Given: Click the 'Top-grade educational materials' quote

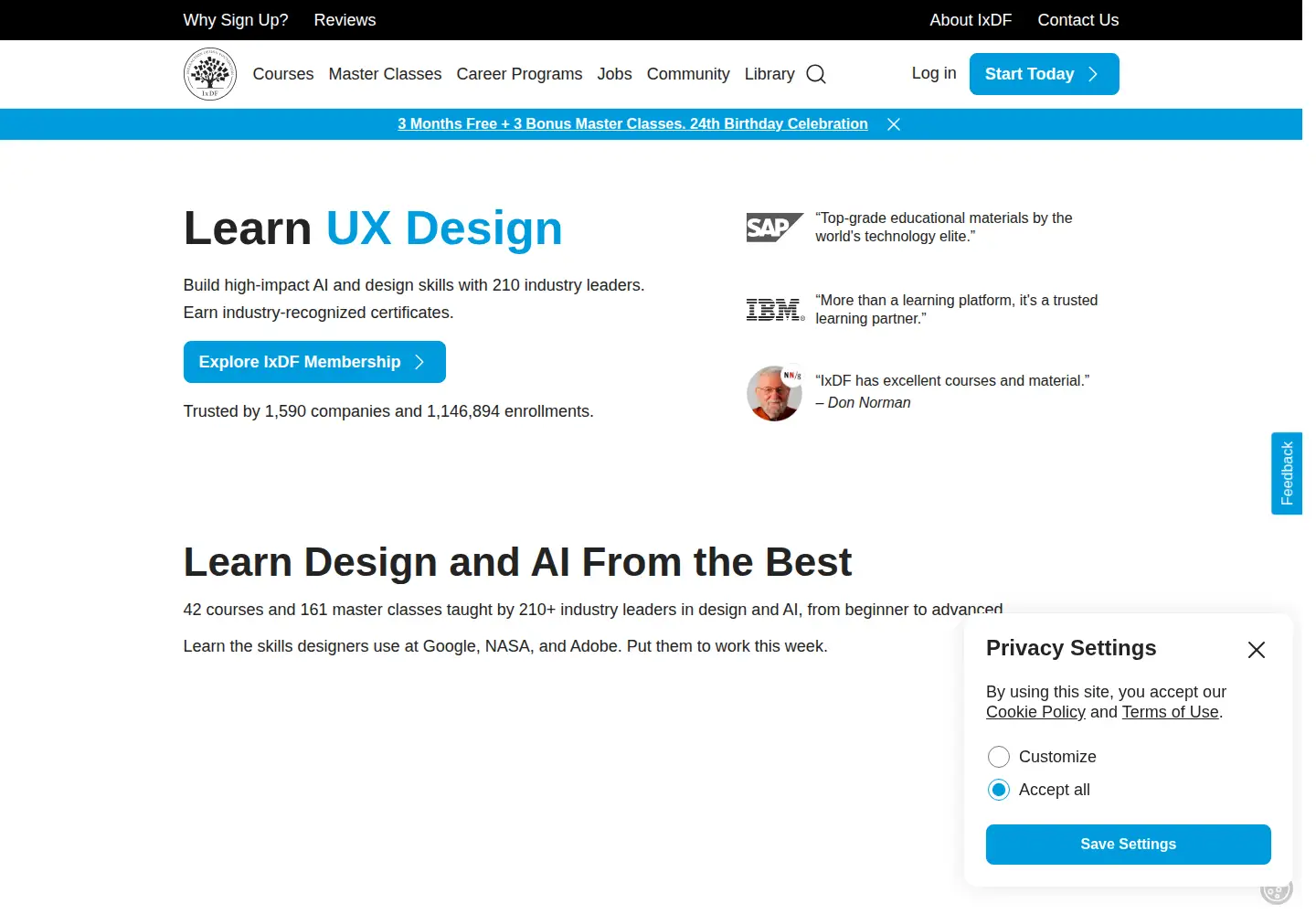Looking at the screenshot, I should tap(944, 228).
